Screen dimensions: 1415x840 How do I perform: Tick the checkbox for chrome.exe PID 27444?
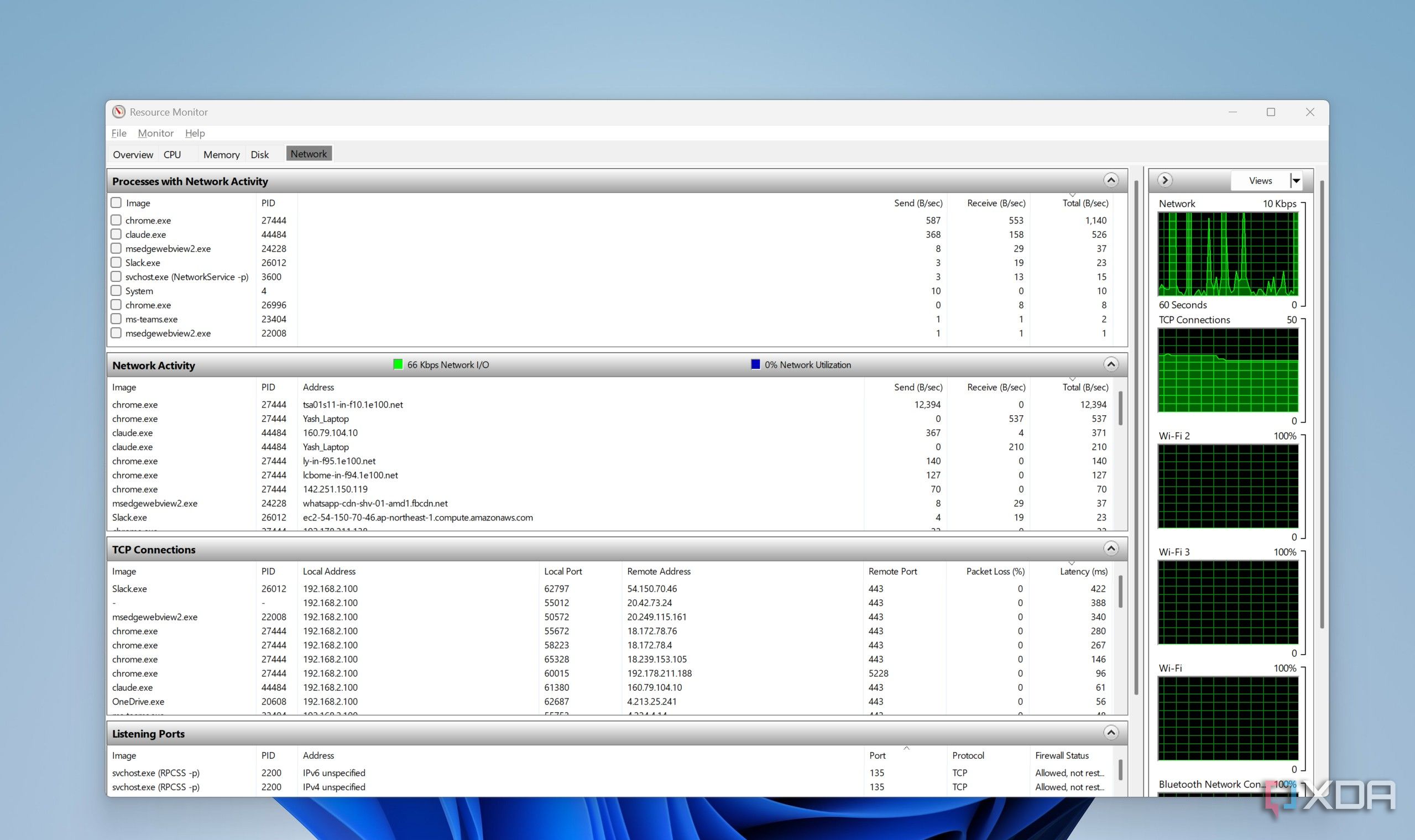pos(116,220)
